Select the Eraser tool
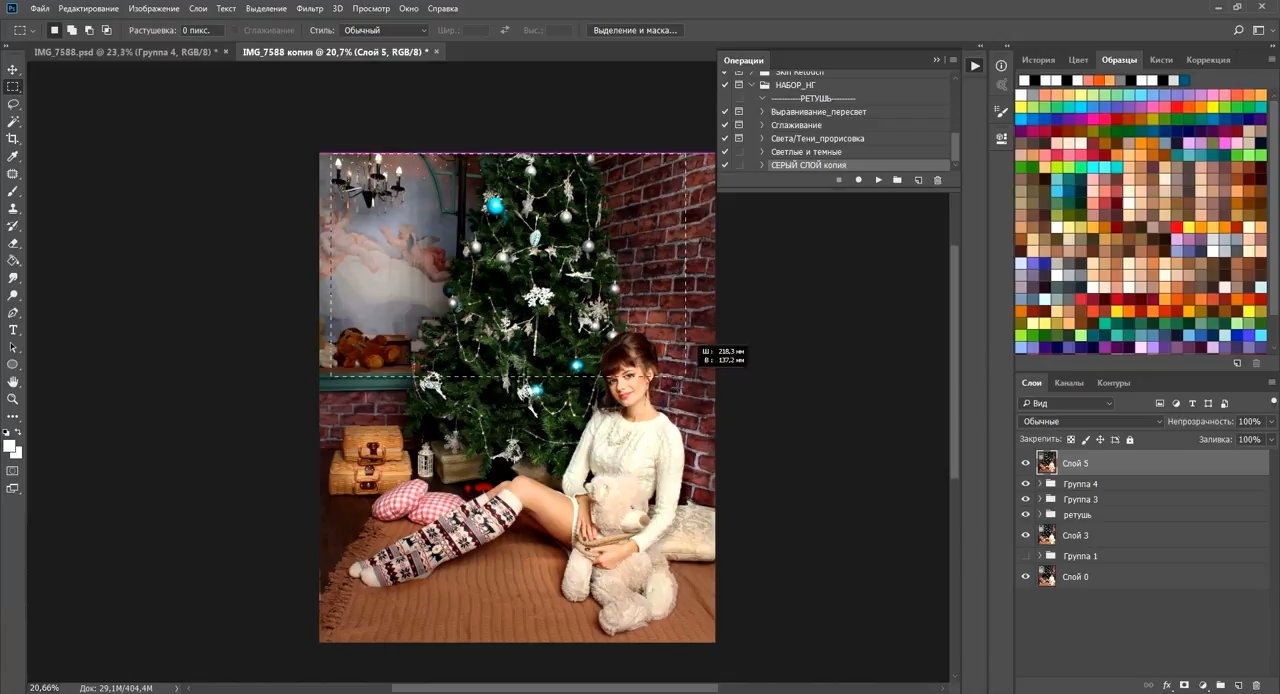 [x=13, y=243]
